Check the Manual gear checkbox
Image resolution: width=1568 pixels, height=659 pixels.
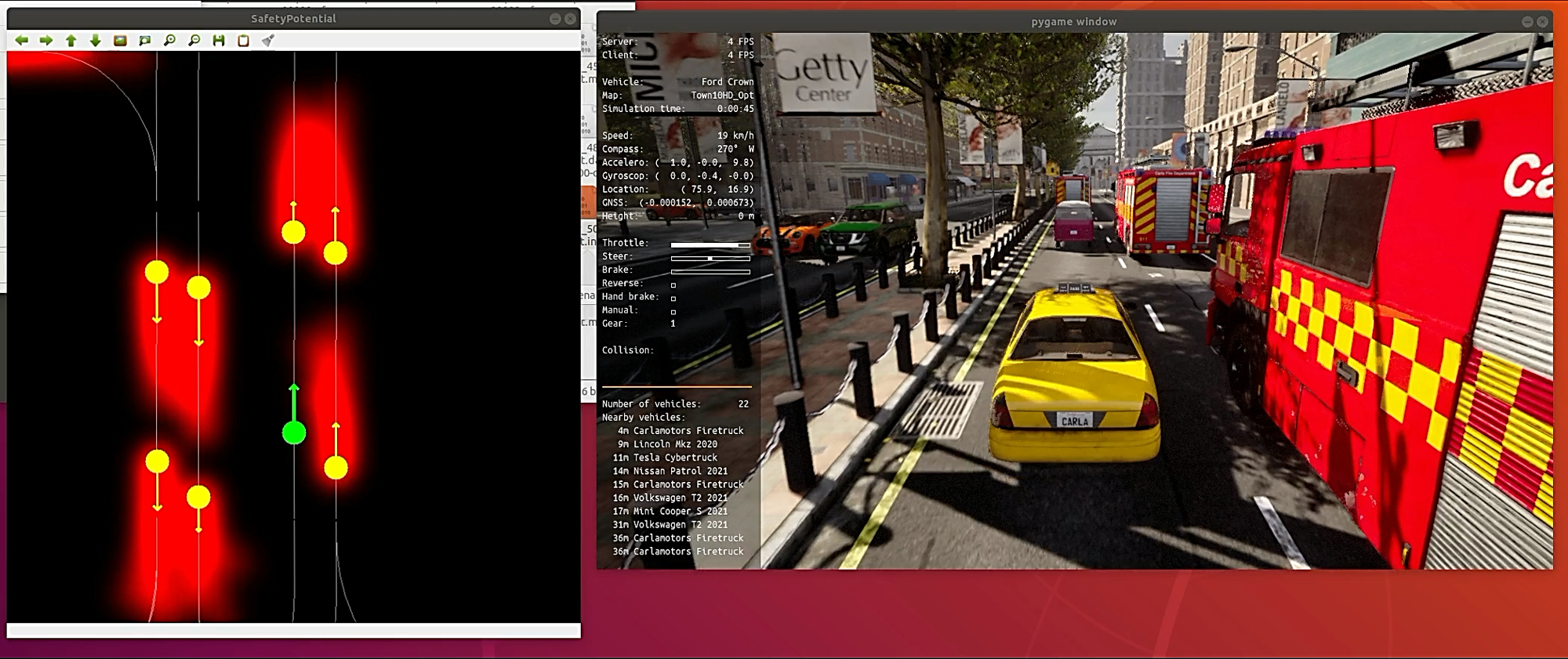coord(673,312)
